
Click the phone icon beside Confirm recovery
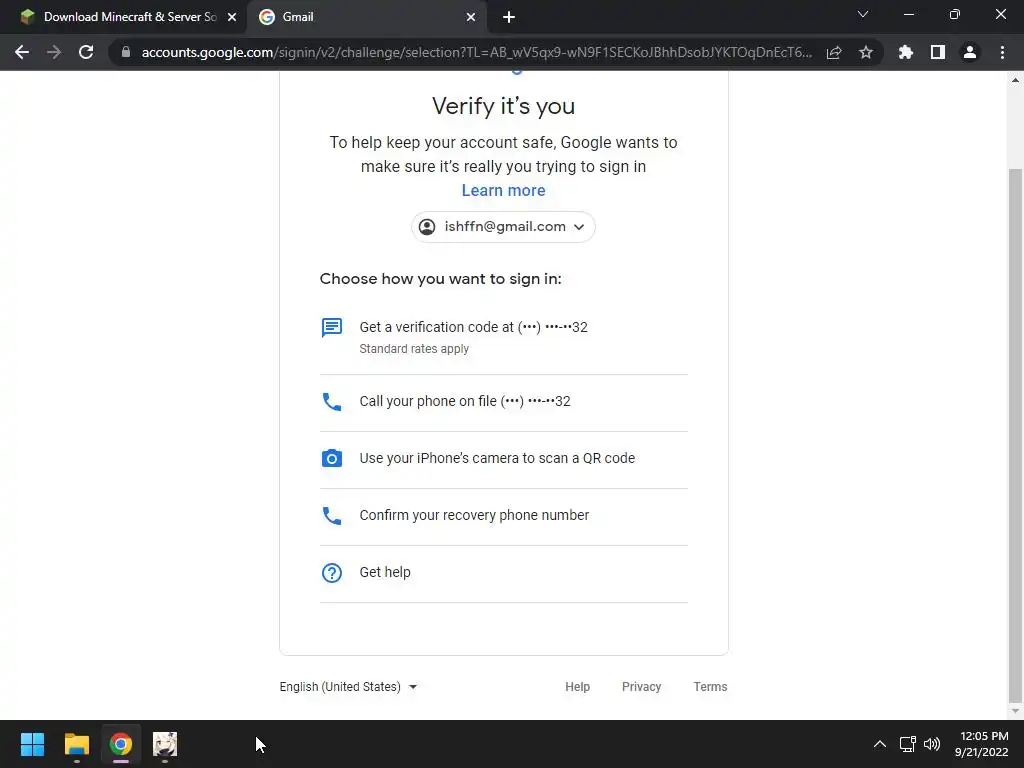click(x=332, y=515)
